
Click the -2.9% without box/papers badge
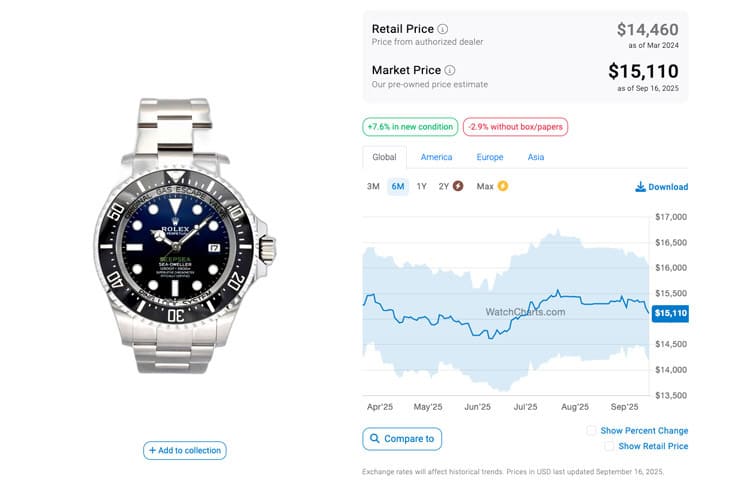pyautogui.click(x=515, y=127)
